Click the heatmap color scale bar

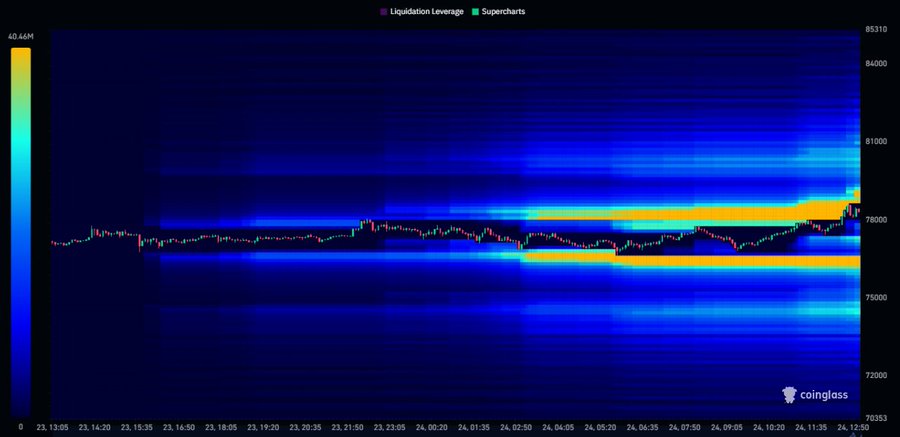click(21, 231)
